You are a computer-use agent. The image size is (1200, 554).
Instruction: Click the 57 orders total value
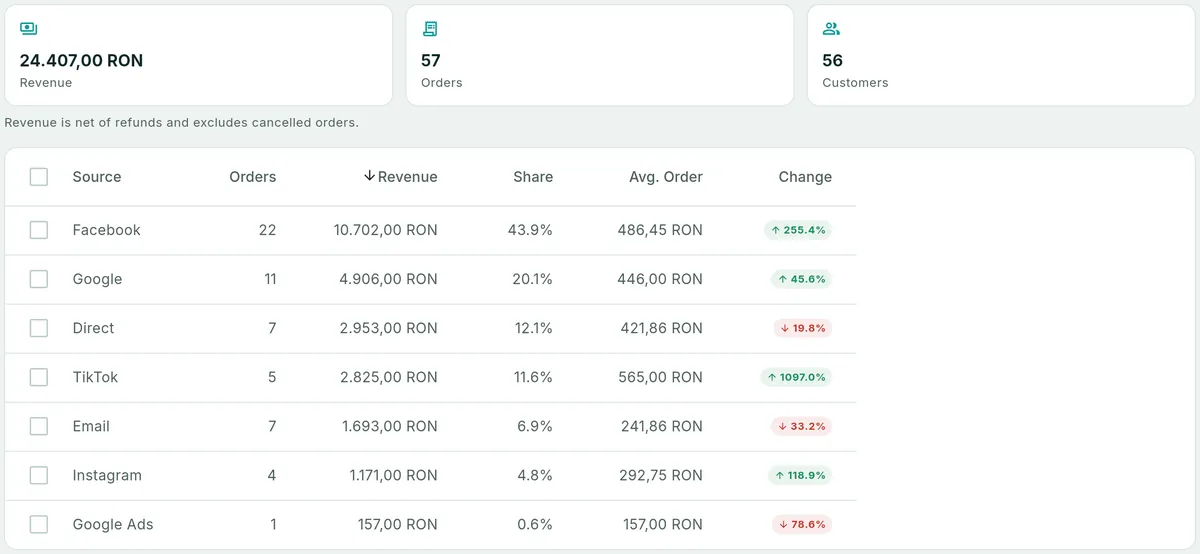click(431, 60)
